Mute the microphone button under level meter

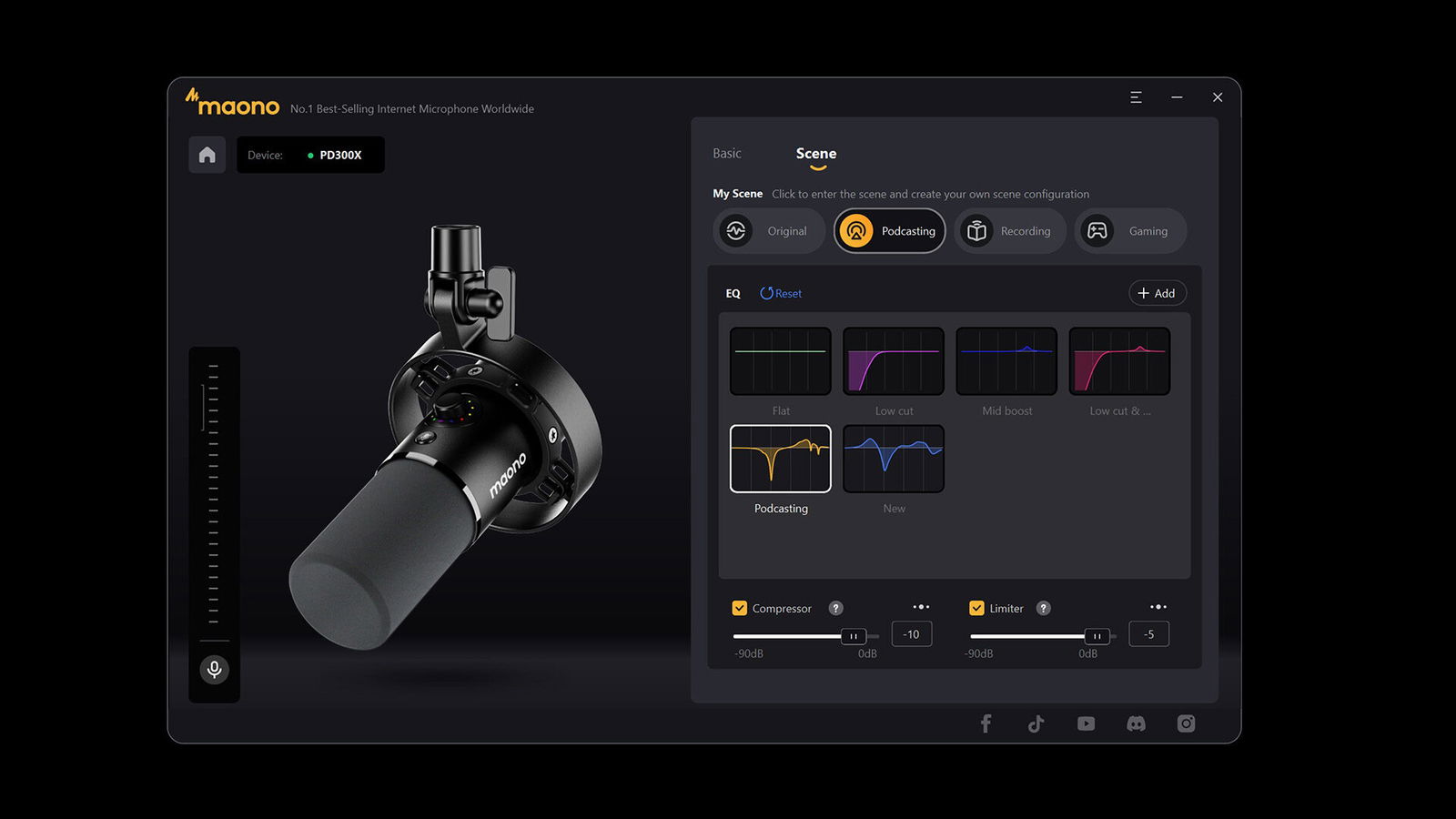point(214,670)
